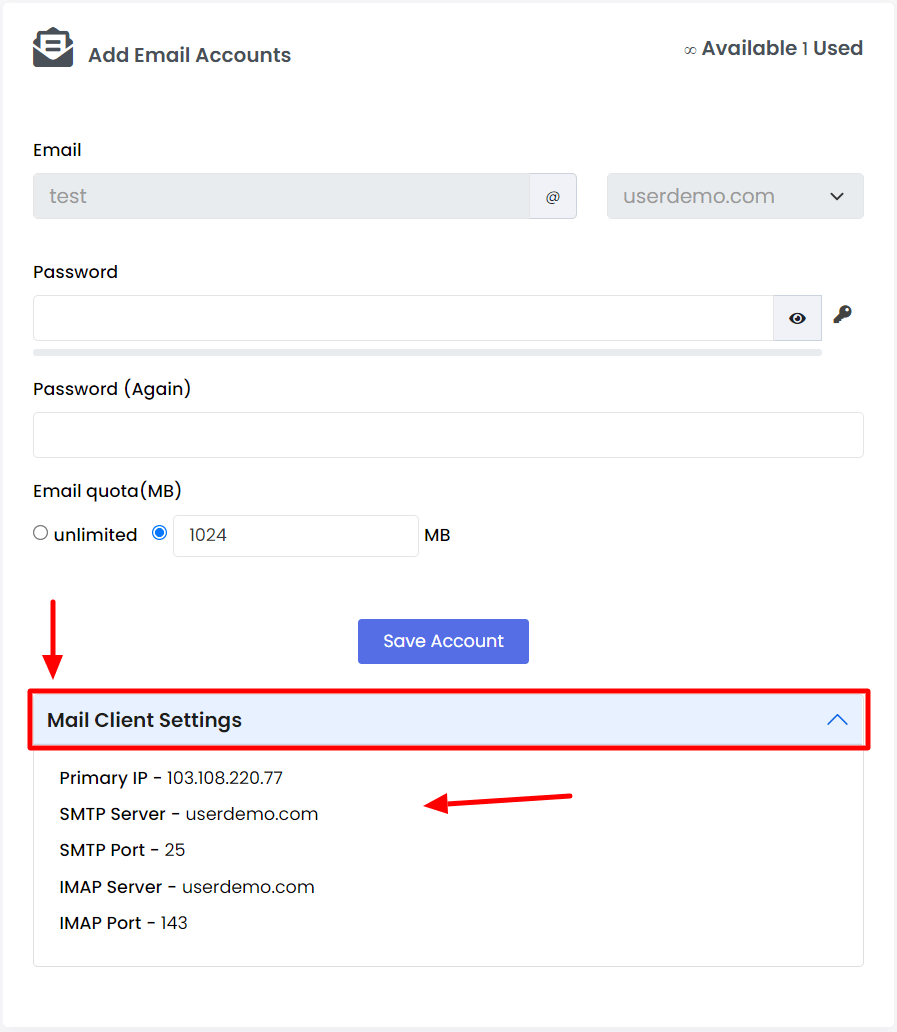Click the password strength meter bar
This screenshot has height=1032, width=897.
pos(428,353)
